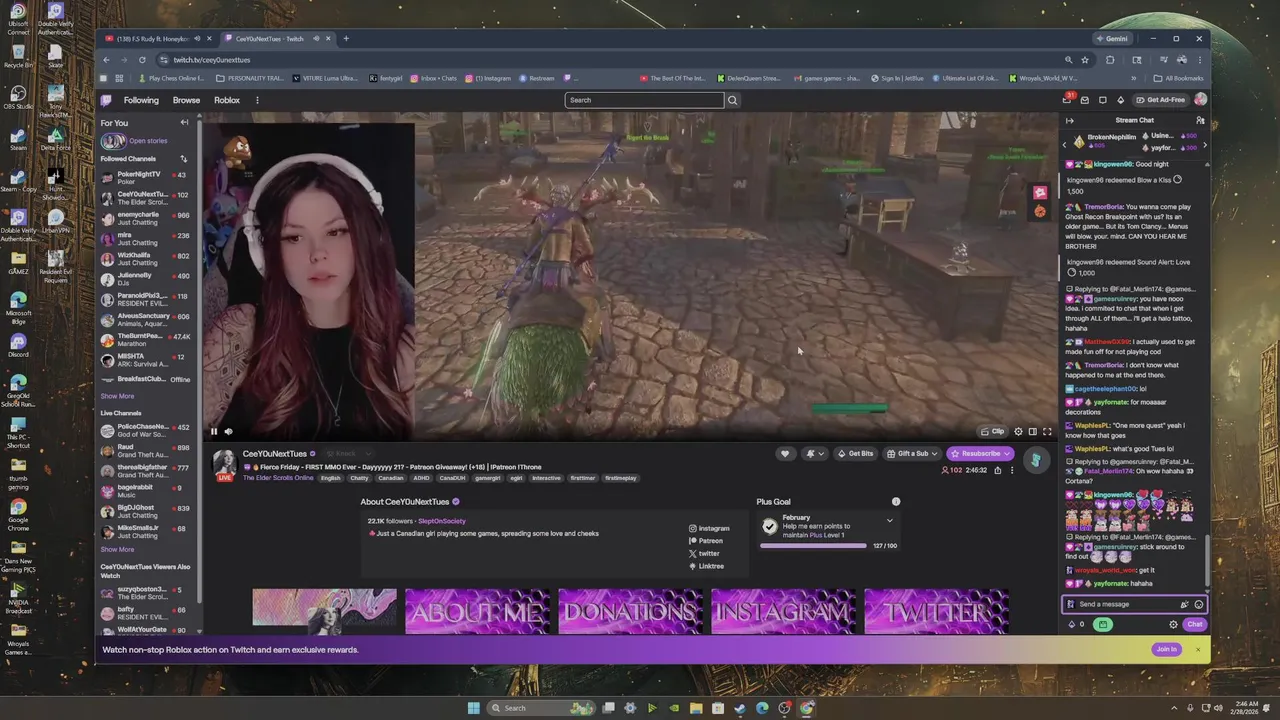Screen dimensions: 1280x720
Task: Click the Plus Goal info icon
Action: coord(896,501)
